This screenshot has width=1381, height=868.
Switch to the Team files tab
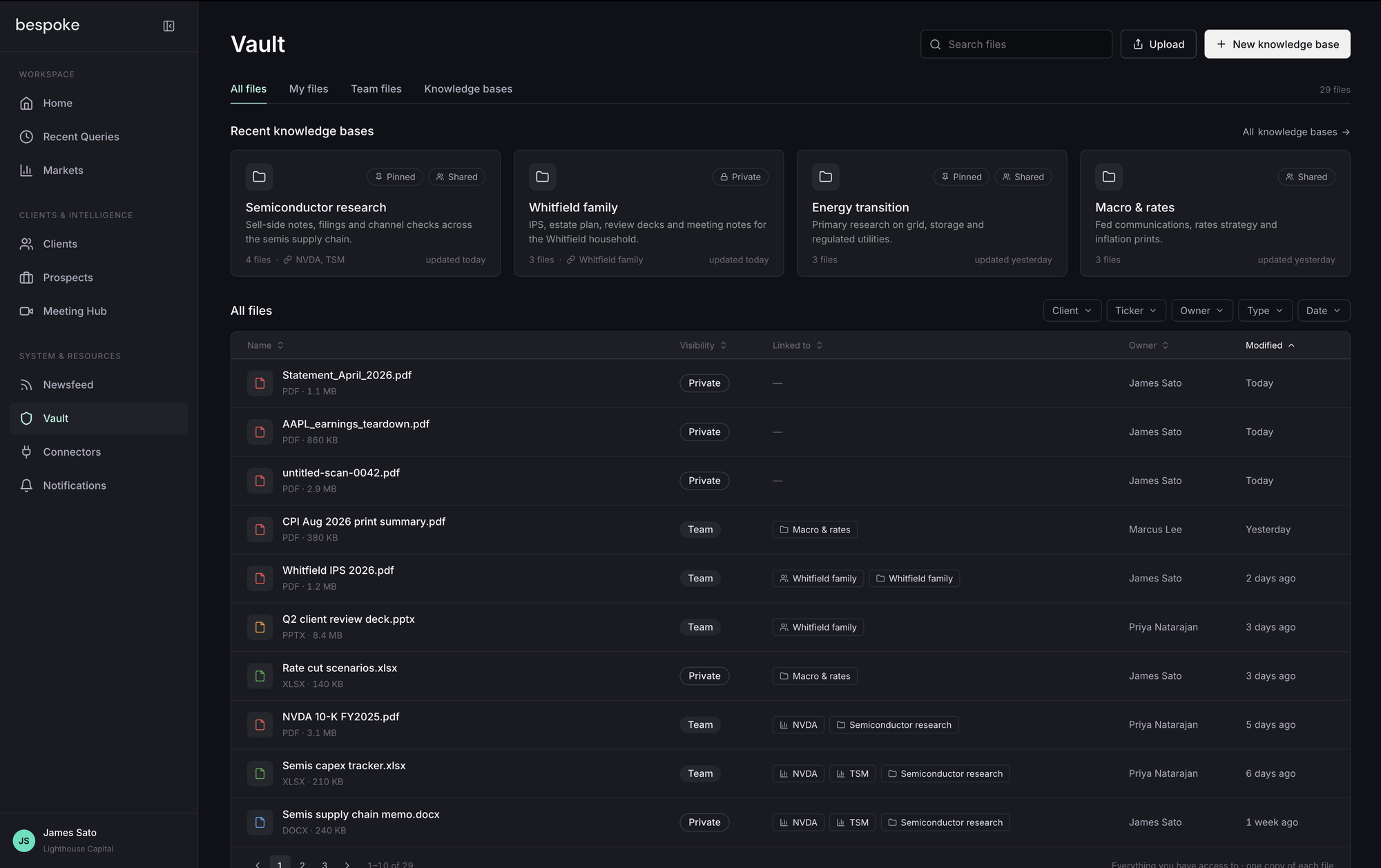click(376, 89)
